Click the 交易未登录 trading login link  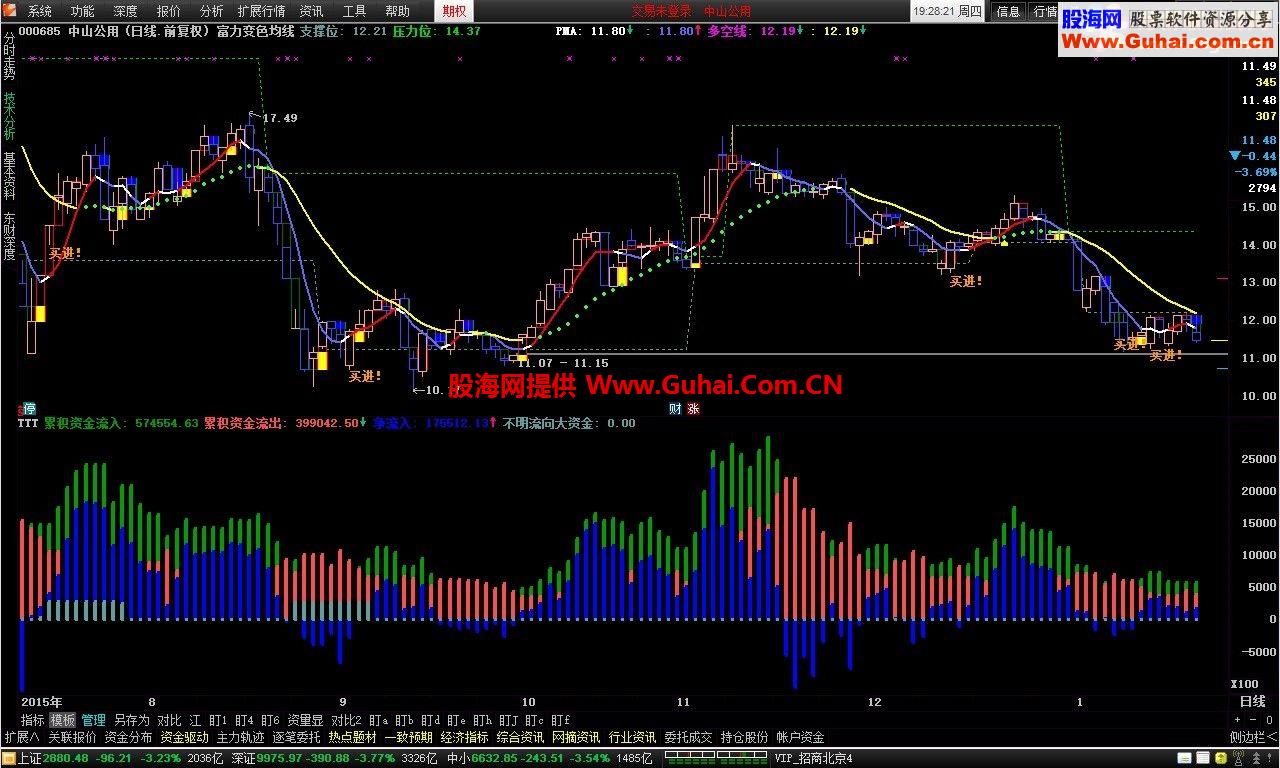(x=661, y=11)
